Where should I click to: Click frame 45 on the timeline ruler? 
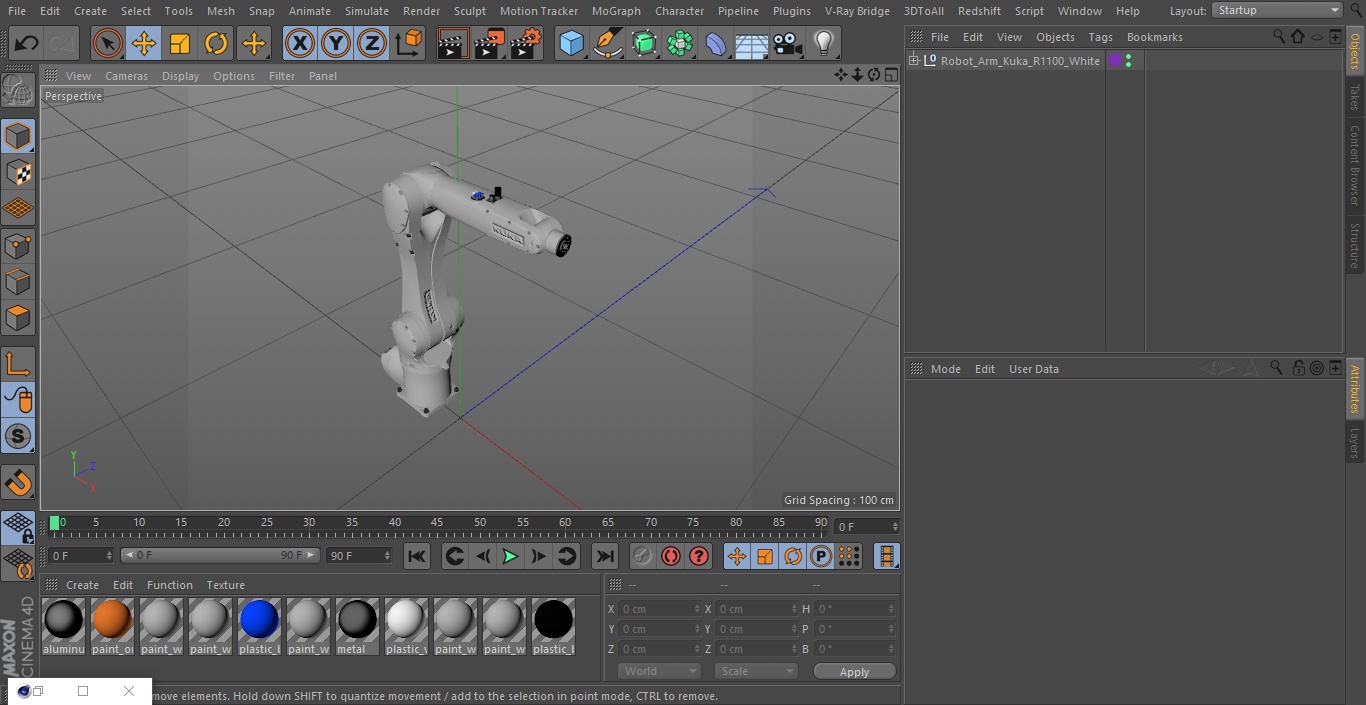437,523
